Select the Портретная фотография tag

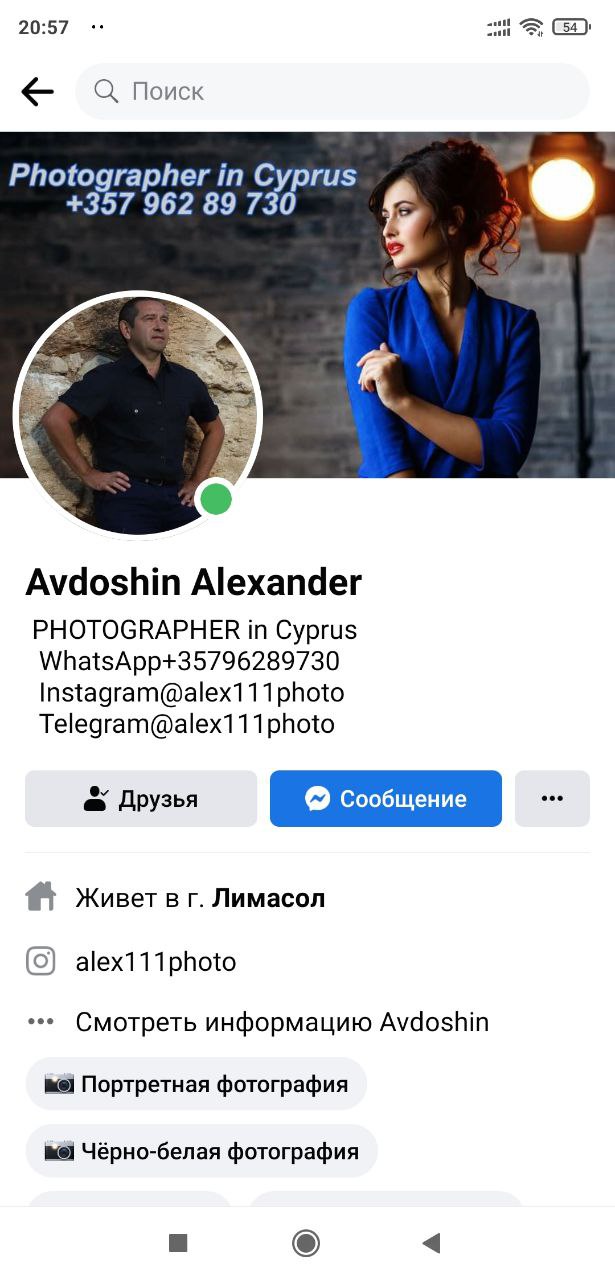point(196,1084)
